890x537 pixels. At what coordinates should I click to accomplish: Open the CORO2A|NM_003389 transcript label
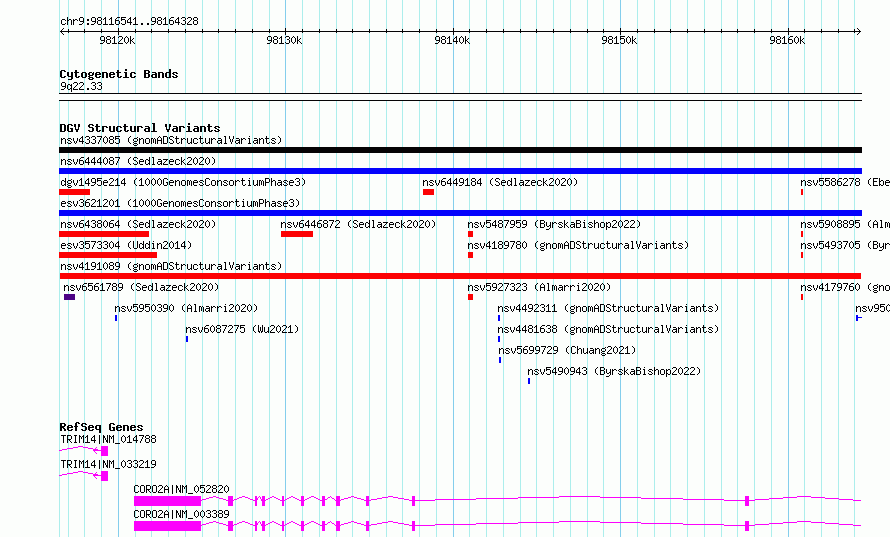coord(181,514)
